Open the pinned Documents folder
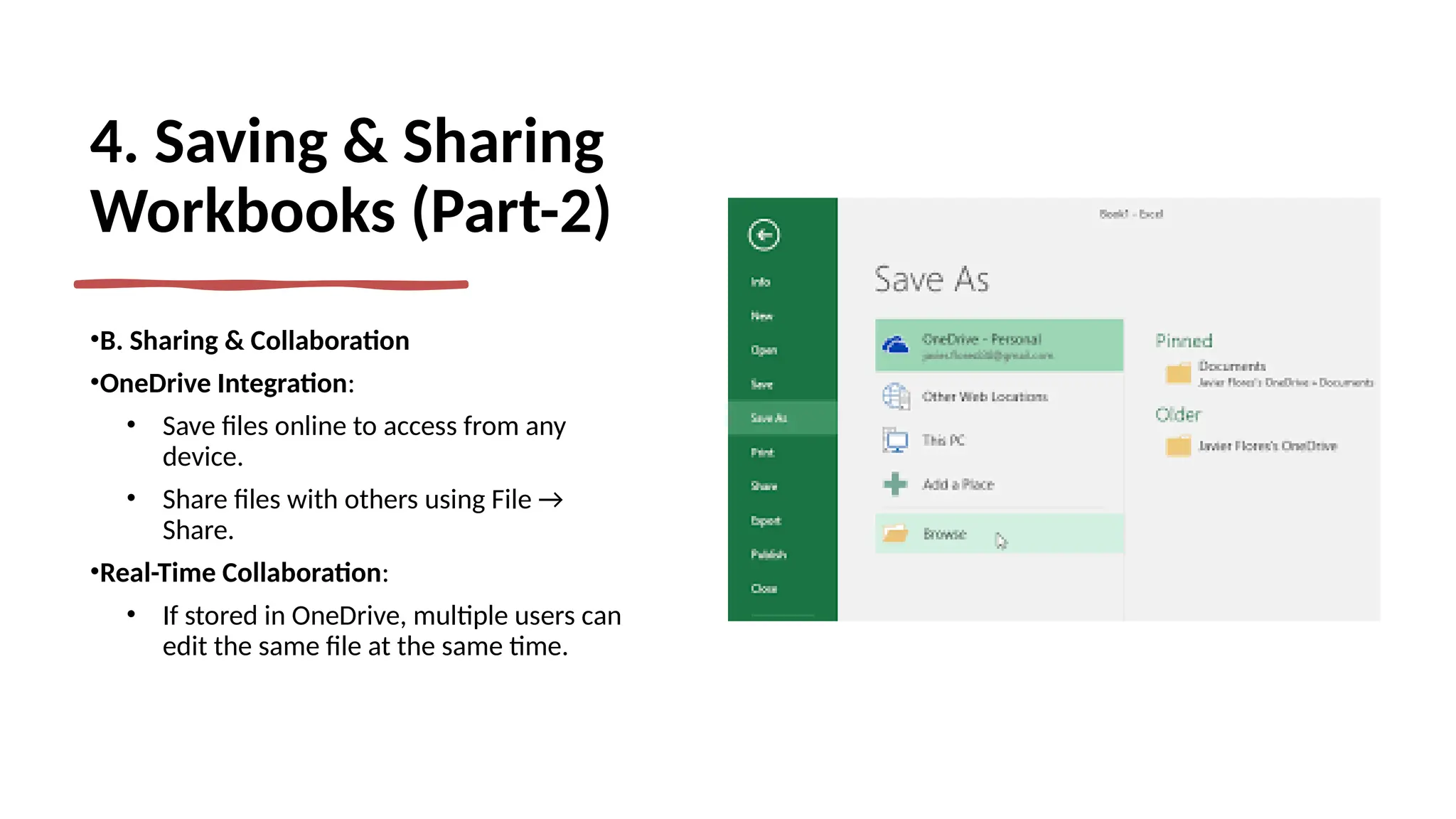Screen dimensions: 1456x819 [1269, 373]
